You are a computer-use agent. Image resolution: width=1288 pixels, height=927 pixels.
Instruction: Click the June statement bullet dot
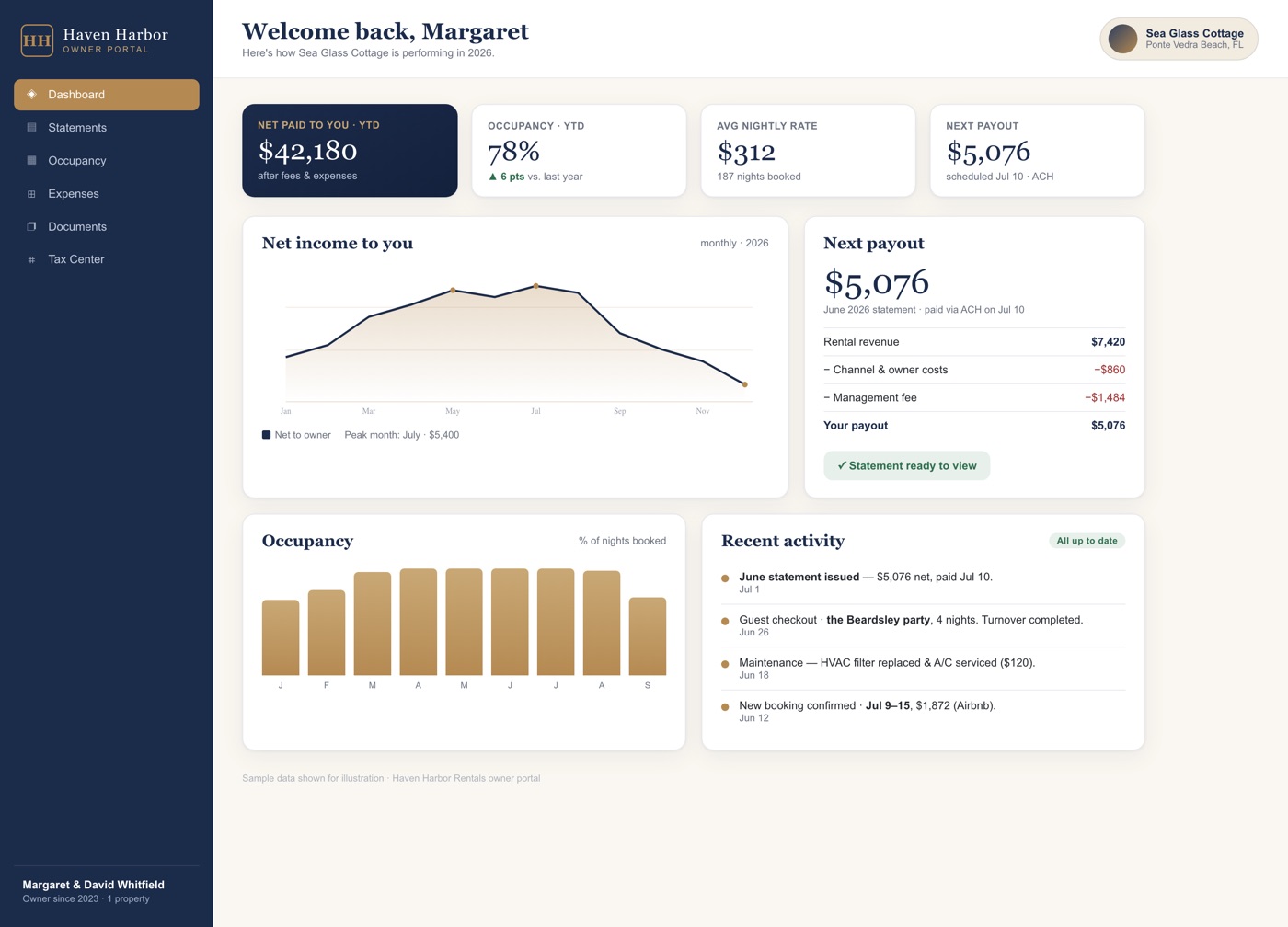[725, 578]
